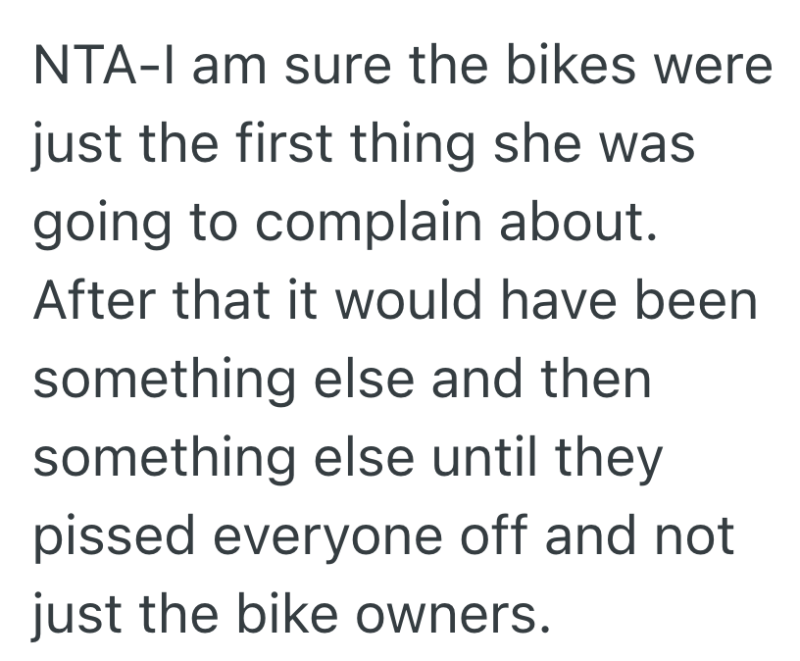The height and width of the screenshot is (661, 800).
Task: Click on the word "about"
Action: [590, 225]
